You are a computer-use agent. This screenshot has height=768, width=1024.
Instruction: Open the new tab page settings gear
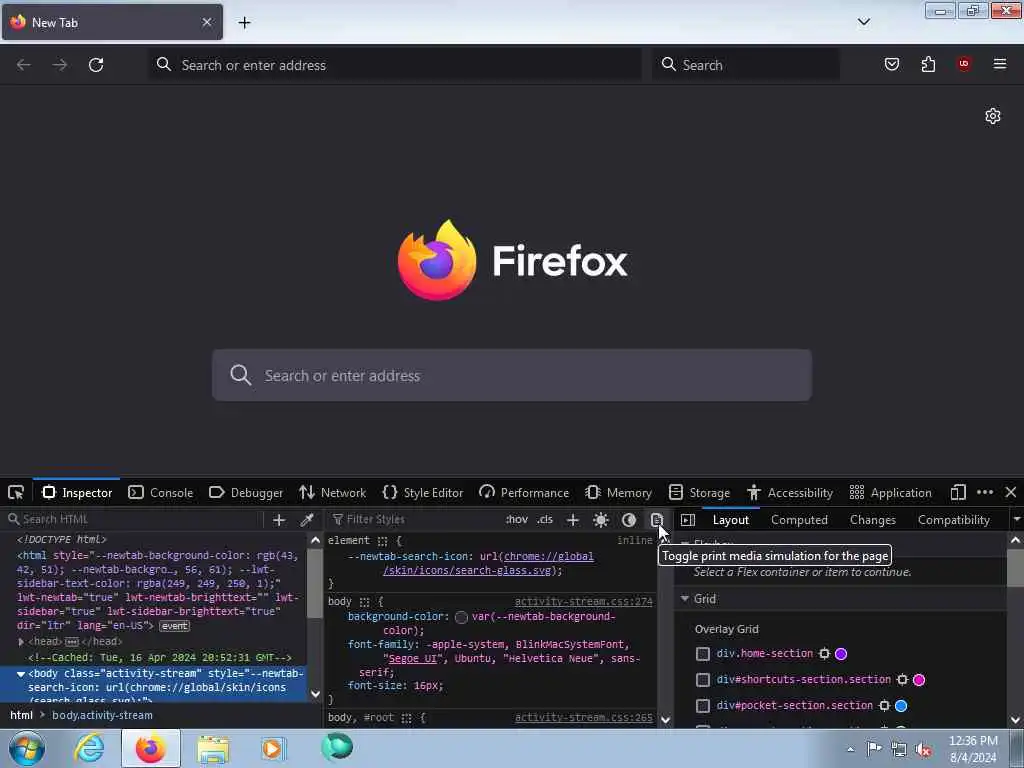point(993,116)
